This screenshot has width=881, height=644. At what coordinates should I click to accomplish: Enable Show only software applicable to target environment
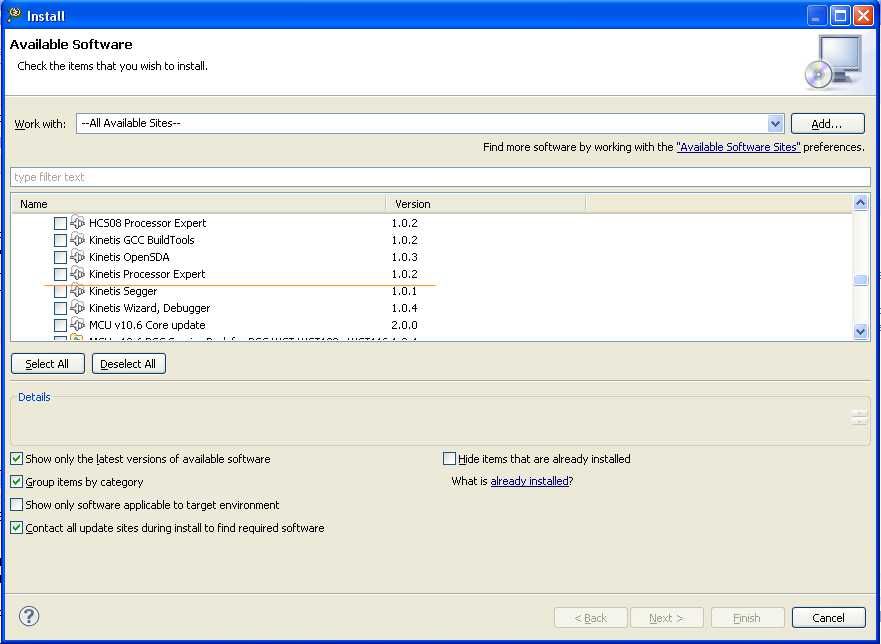17,505
